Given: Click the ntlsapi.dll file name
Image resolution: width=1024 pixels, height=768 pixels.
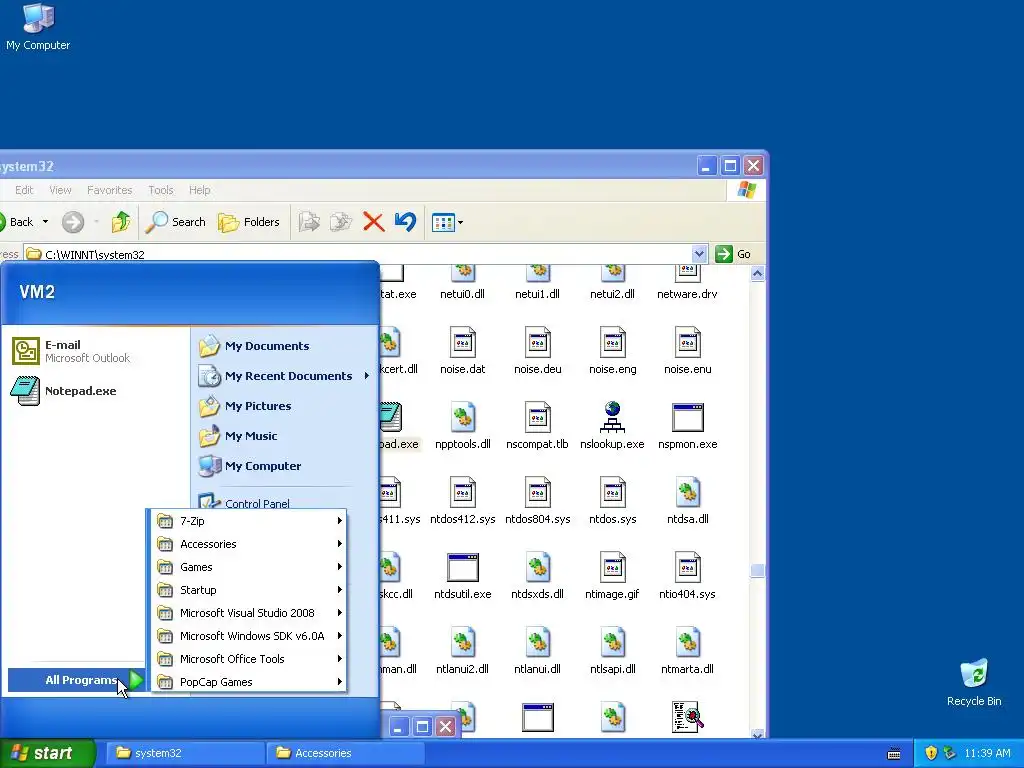Looking at the screenshot, I should pos(613,669).
